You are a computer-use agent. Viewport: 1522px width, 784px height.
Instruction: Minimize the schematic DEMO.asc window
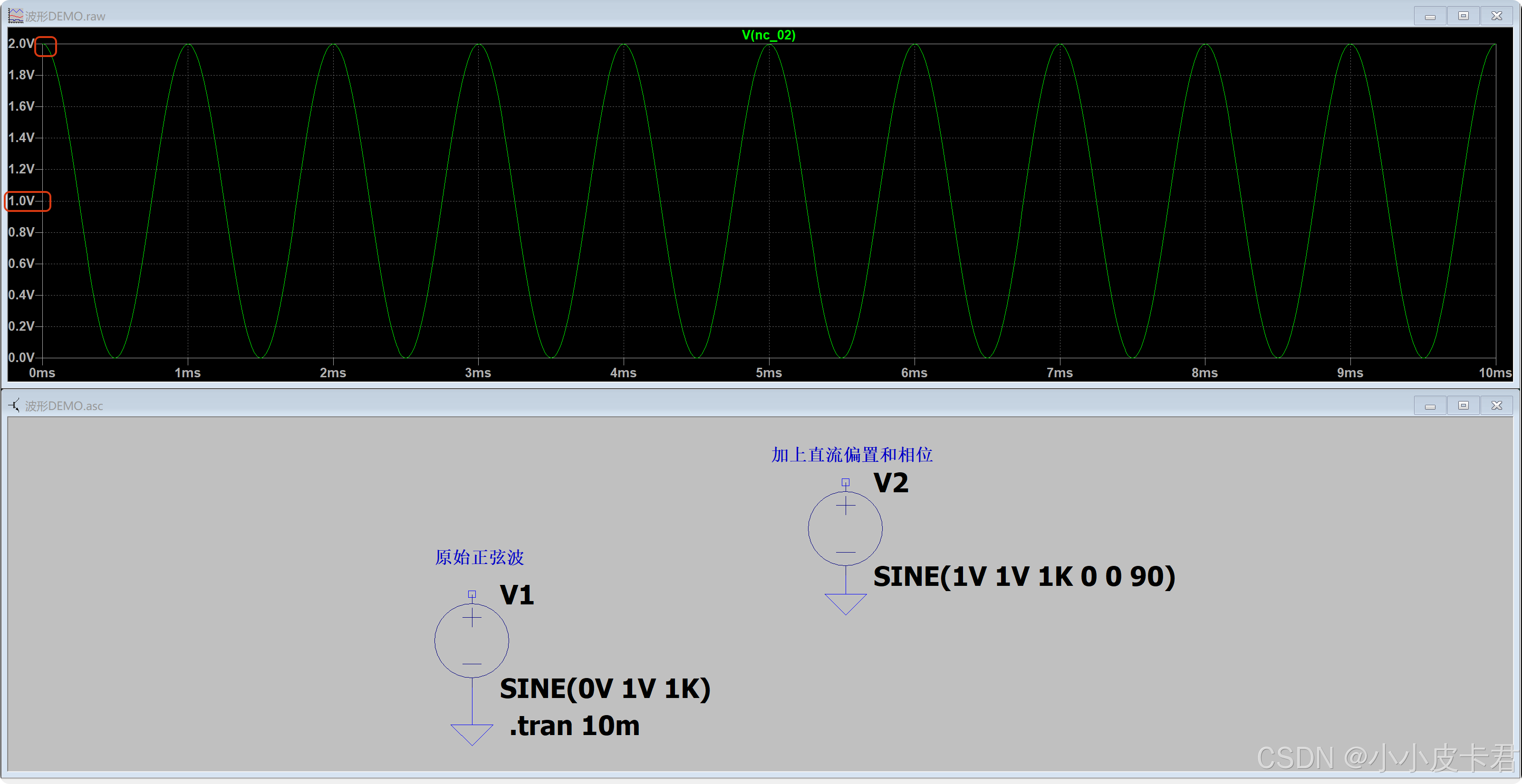[x=1430, y=405]
